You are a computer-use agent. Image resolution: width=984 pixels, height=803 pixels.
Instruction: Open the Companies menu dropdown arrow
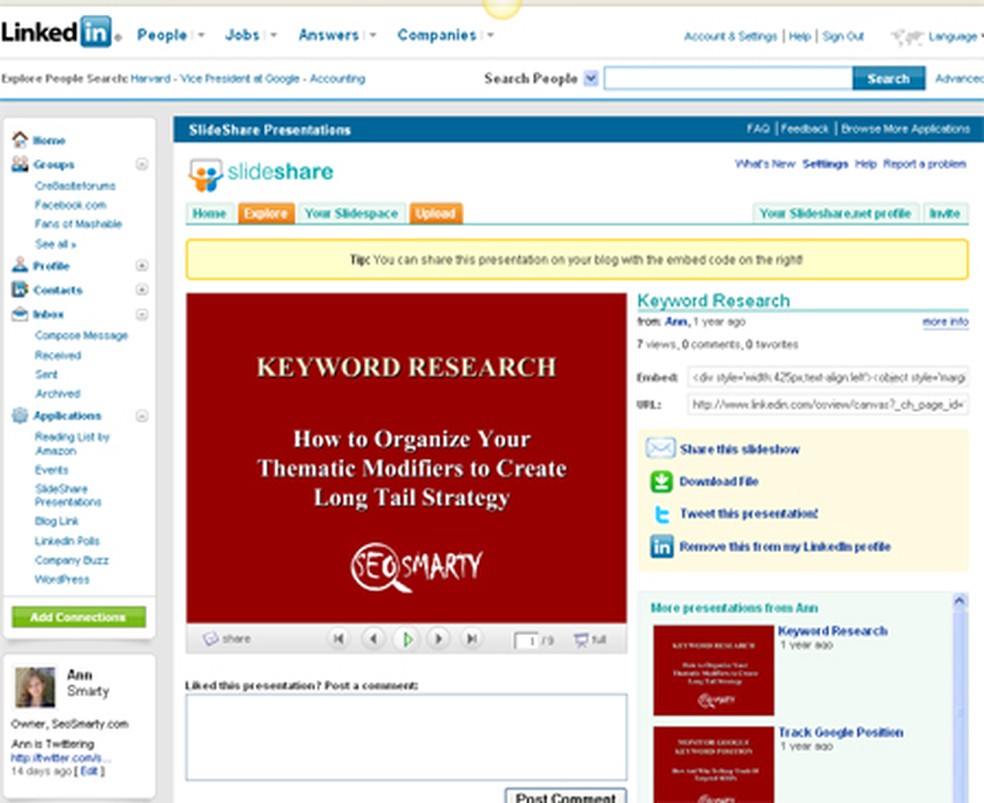pyautogui.click(x=490, y=35)
